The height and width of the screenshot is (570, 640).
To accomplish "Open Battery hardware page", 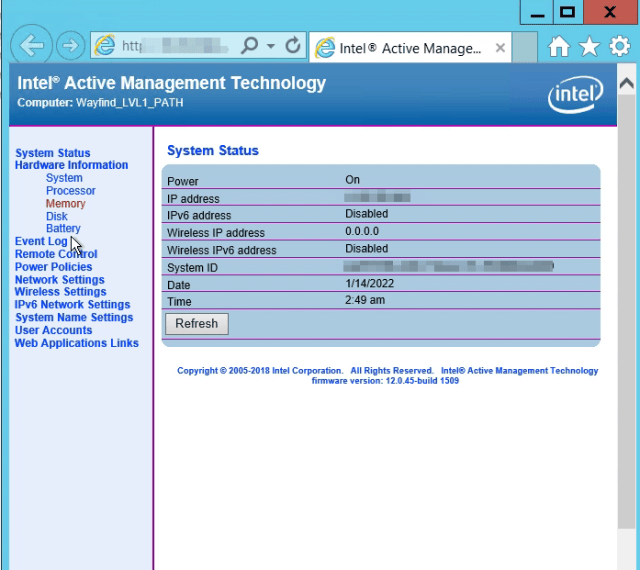I will pos(63,228).
